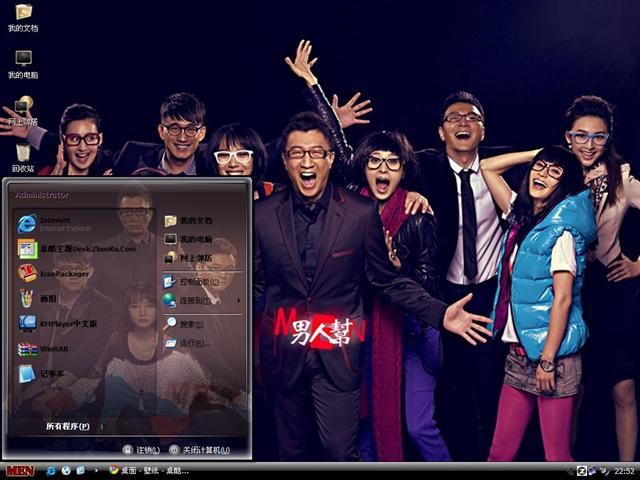The image size is (640, 480).
Task: Open 搜索(S) search from start menu
Action: pos(184,324)
